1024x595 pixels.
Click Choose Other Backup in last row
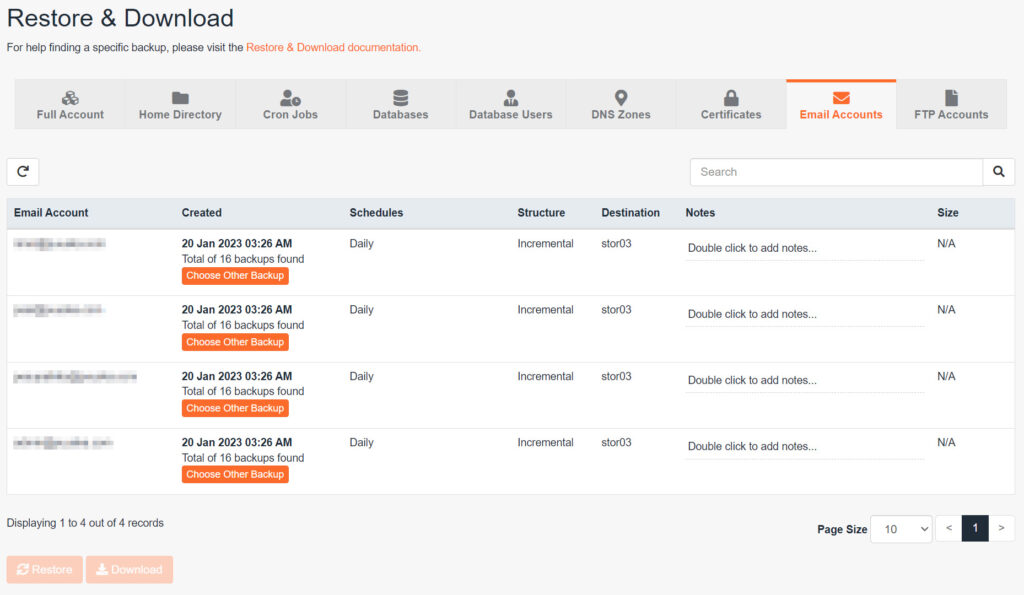click(235, 475)
